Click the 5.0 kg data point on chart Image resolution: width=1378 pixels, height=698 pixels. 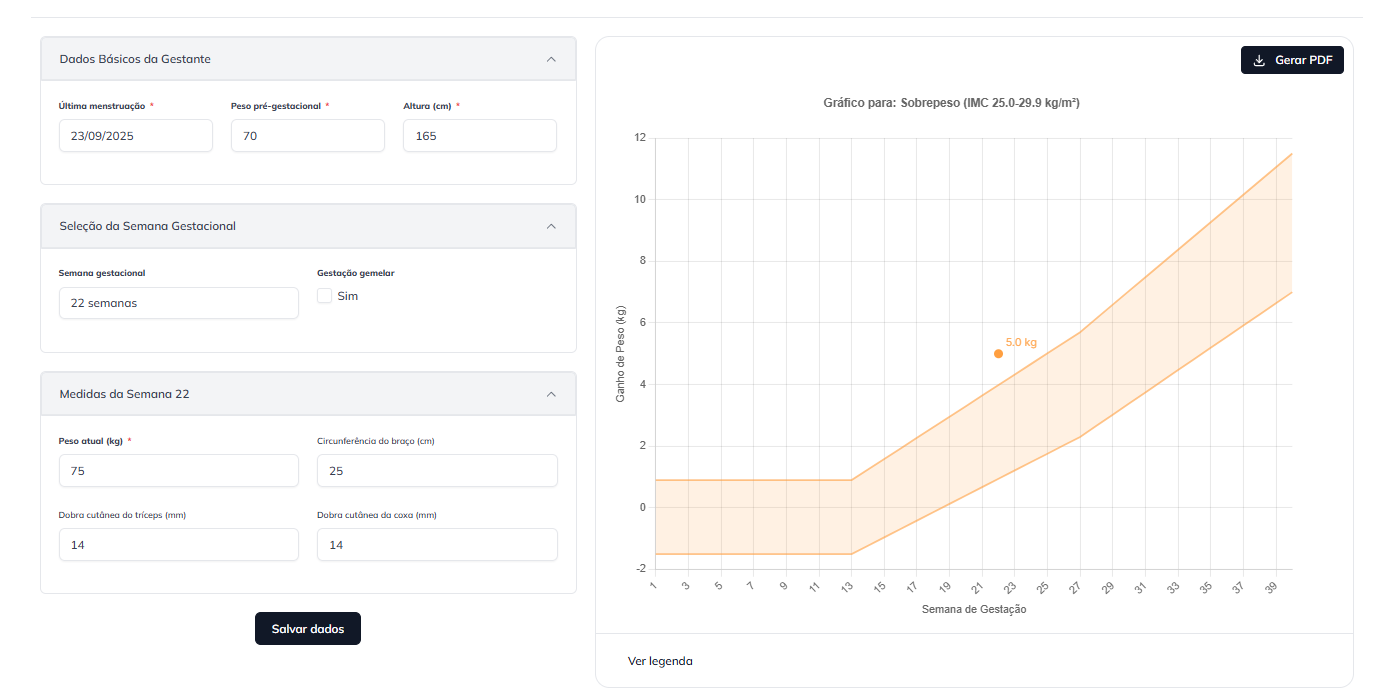(x=998, y=354)
